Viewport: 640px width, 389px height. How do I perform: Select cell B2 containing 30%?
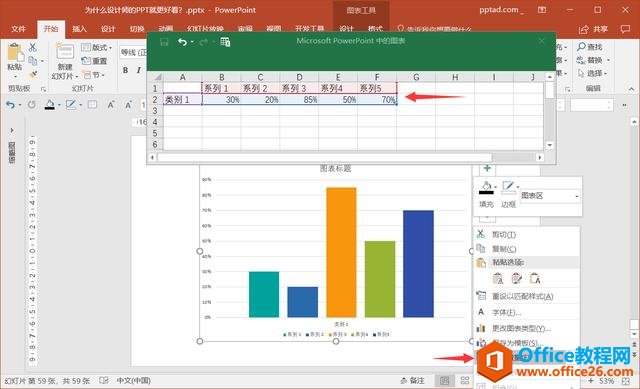coord(221,100)
